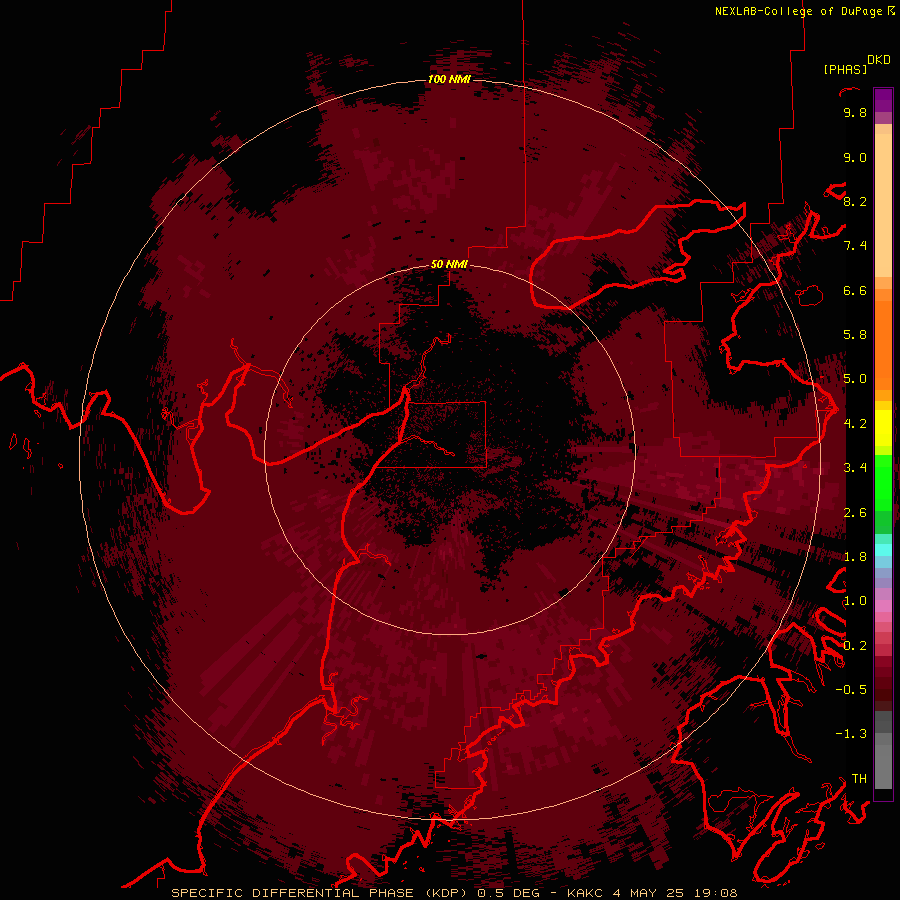Click the 4.2 scale value
The width and height of the screenshot is (900, 900).
click(855, 424)
